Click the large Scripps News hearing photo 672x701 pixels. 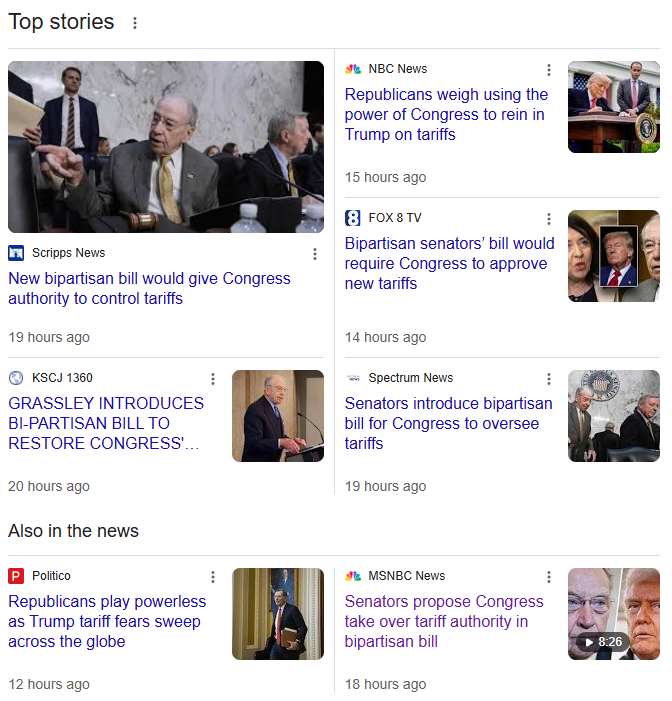(x=166, y=147)
